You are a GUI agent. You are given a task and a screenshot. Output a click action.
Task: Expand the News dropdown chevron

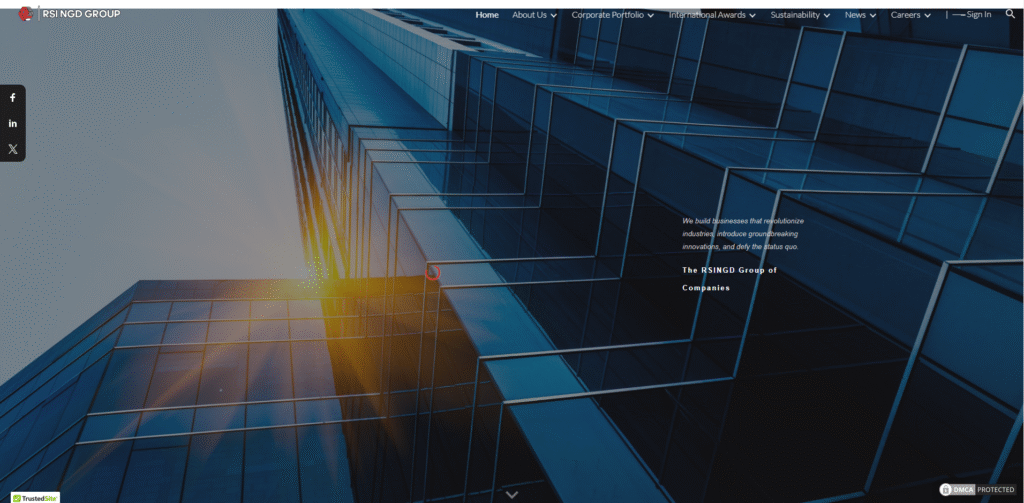873,16
